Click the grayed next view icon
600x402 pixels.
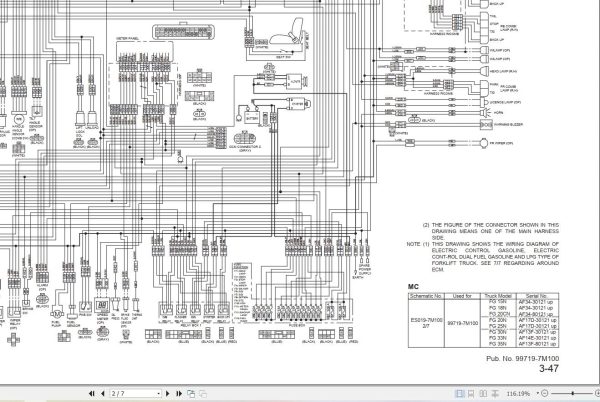coord(203,393)
